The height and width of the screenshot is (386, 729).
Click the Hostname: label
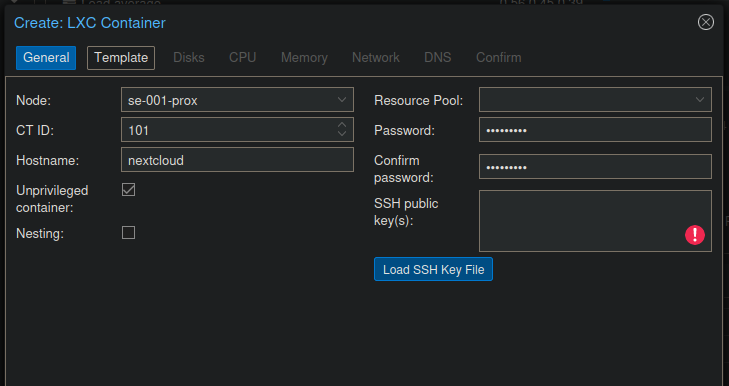(x=47, y=160)
